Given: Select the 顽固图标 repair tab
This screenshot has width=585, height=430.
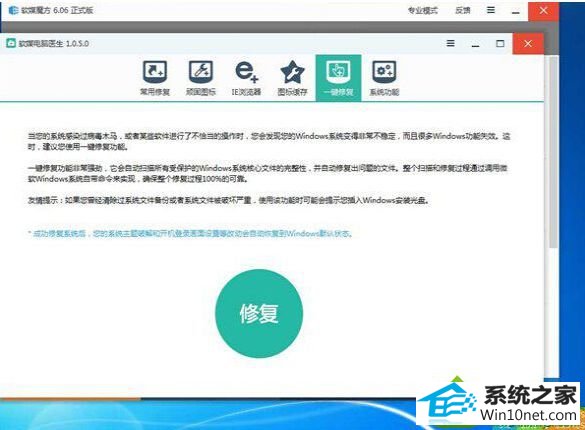Looking at the screenshot, I should click(201, 78).
